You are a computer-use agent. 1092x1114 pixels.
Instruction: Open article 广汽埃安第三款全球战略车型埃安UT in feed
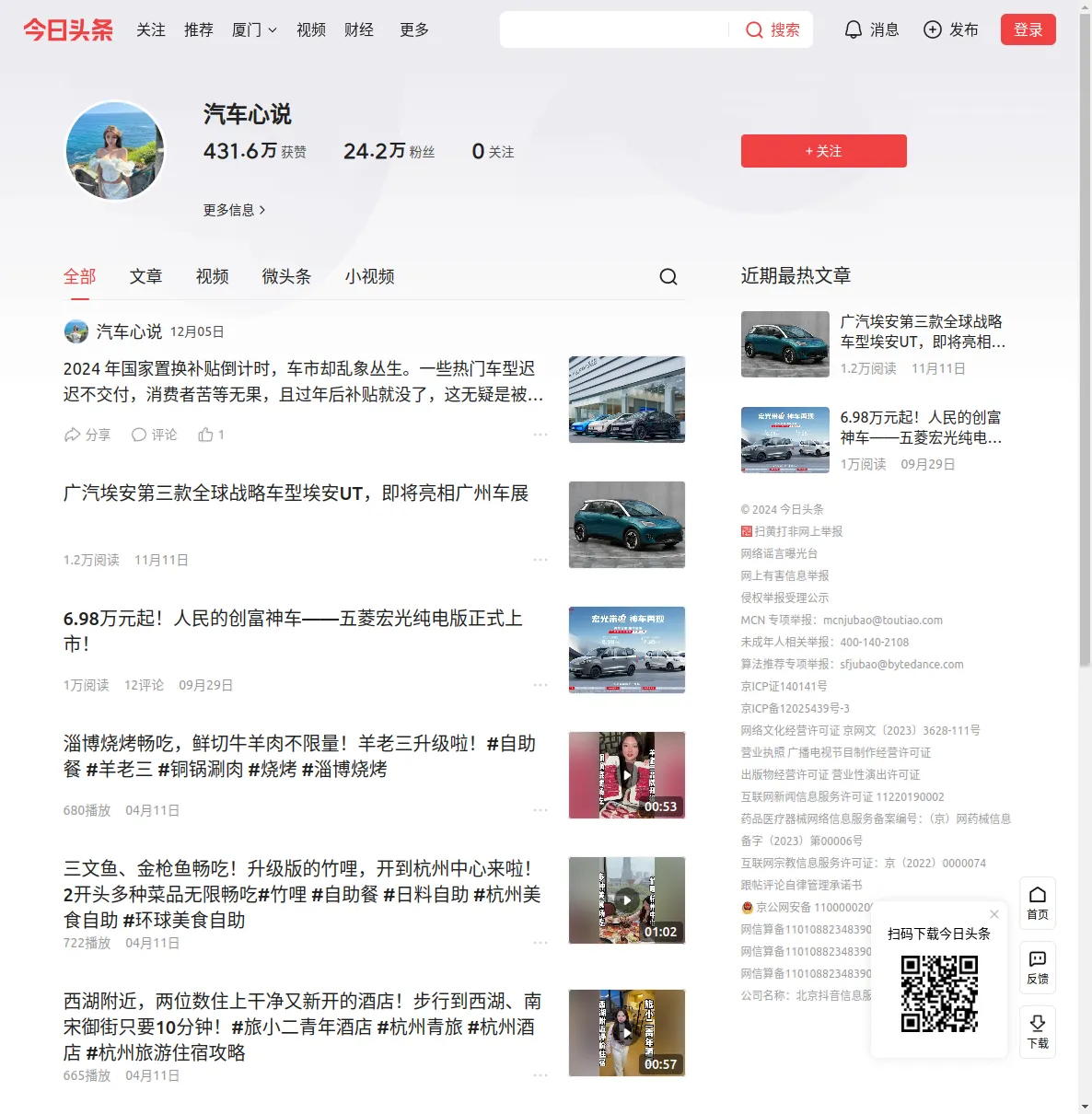click(x=296, y=493)
